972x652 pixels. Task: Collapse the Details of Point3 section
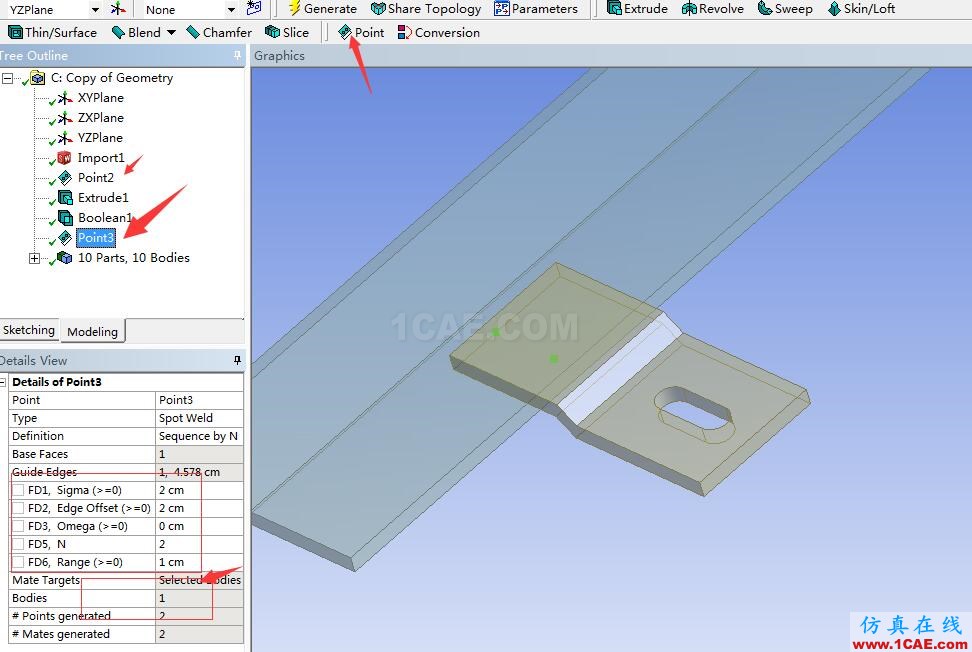pyautogui.click(x=3, y=382)
